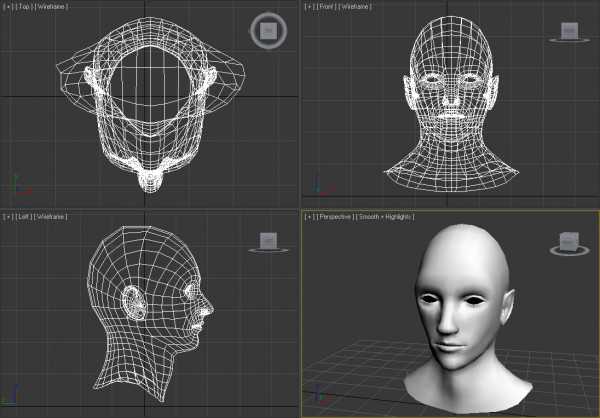Open the [+] general menu of the Left viewport
This screenshot has width=600, height=418.
tap(7, 217)
